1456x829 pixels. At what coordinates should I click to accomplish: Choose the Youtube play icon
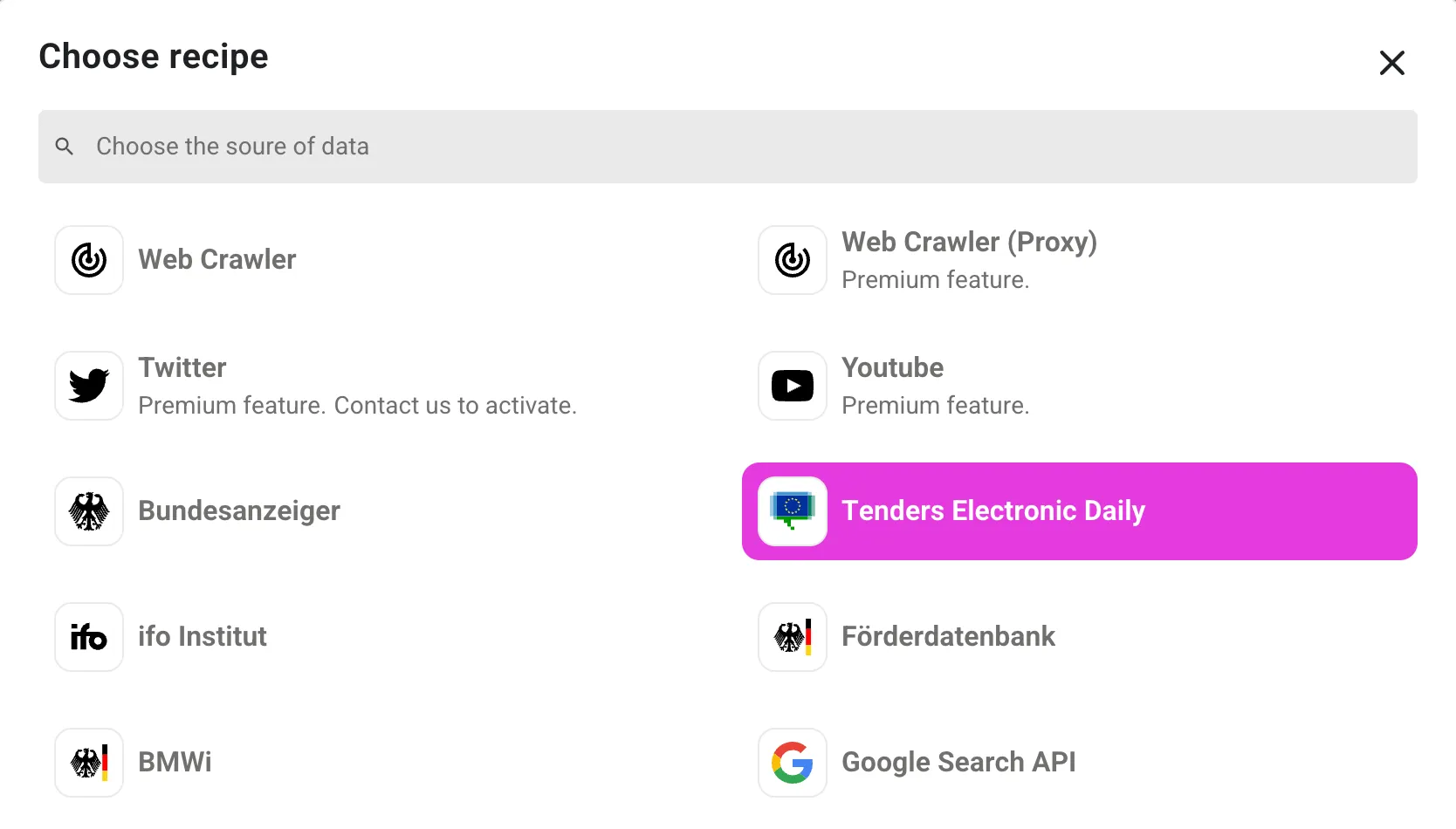coord(793,386)
